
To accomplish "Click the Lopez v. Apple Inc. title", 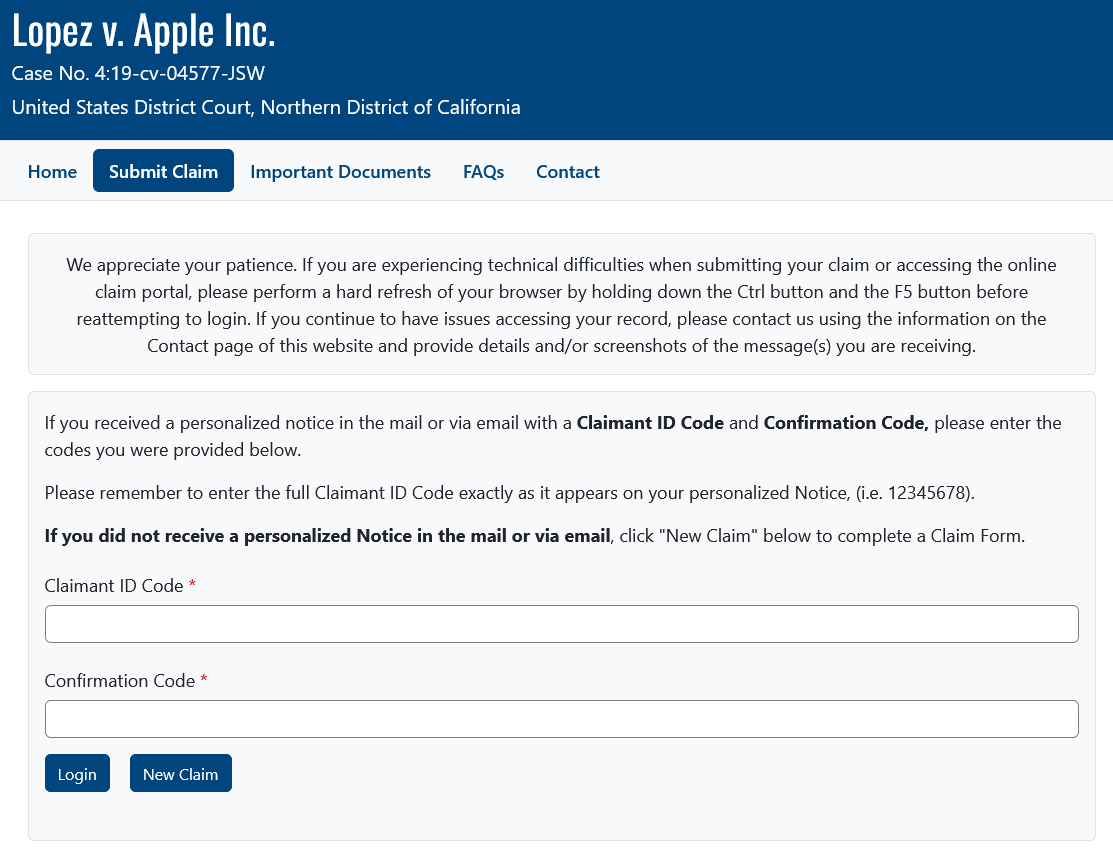I will tap(143, 32).
